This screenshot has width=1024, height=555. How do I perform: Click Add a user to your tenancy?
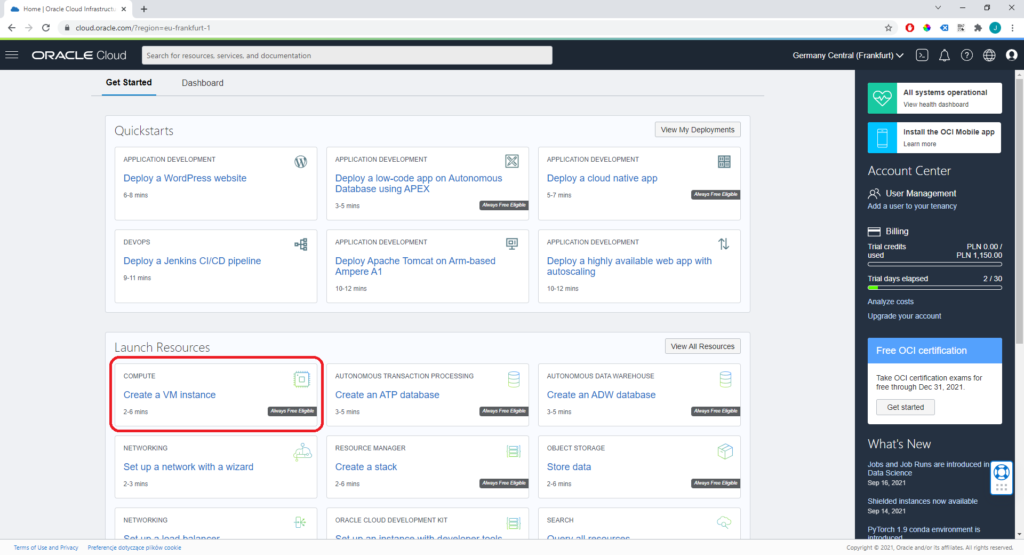click(912, 206)
